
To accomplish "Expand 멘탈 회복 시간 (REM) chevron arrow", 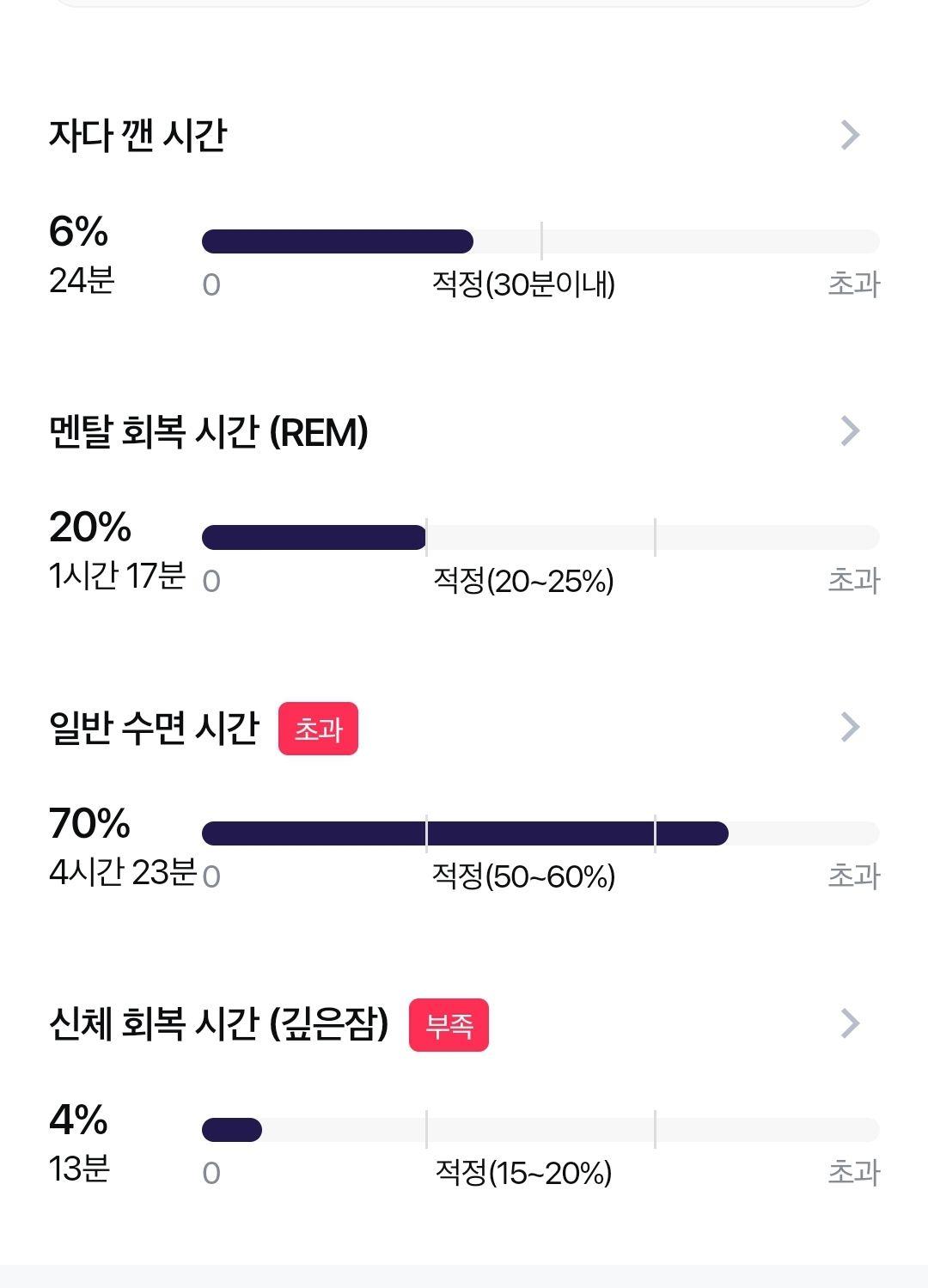I will point(850,430).
